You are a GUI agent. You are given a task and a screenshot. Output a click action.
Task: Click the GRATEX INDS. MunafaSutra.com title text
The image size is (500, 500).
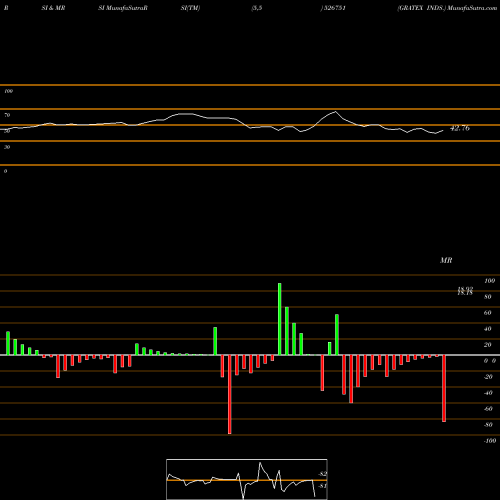click(x=447, y=8)
